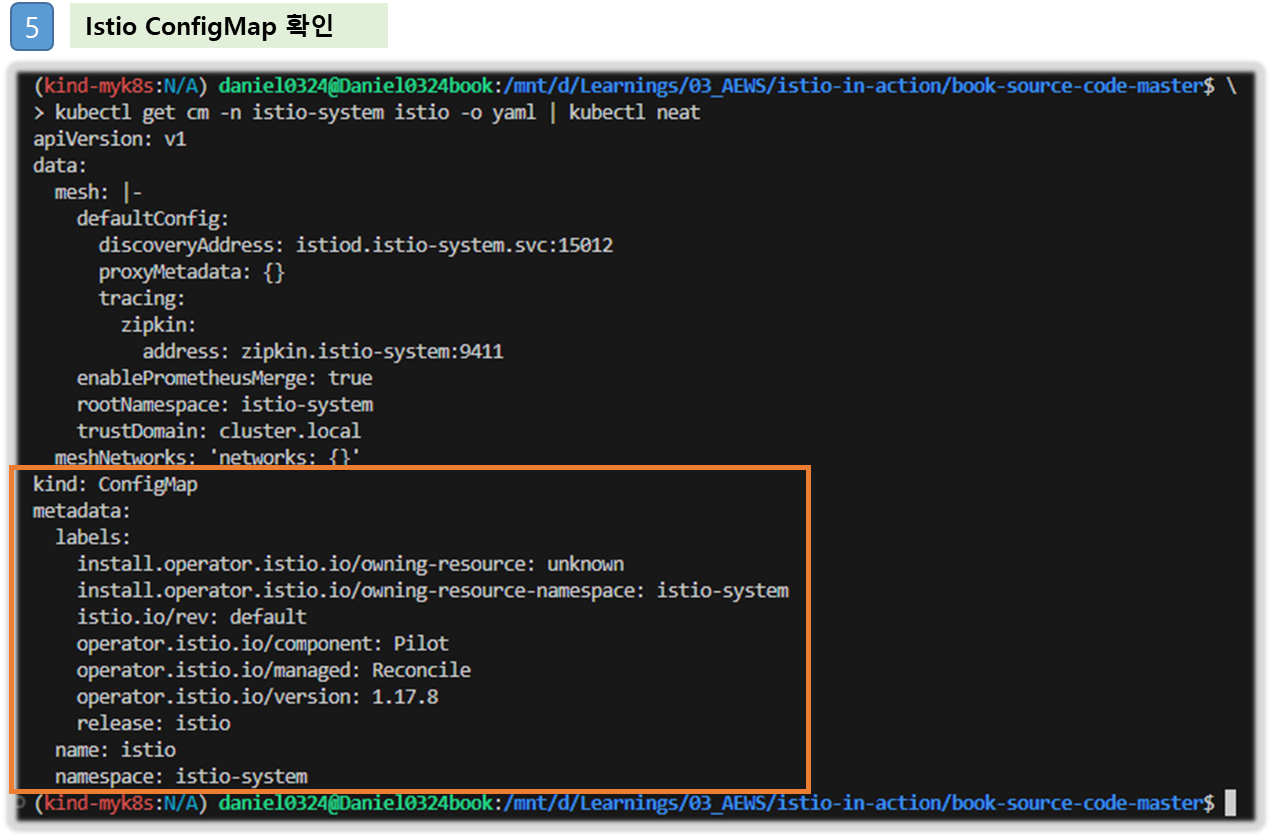Click the kubectl get cm command line
The height and width of the screenshot is (838, 1272).
[367, 112]
